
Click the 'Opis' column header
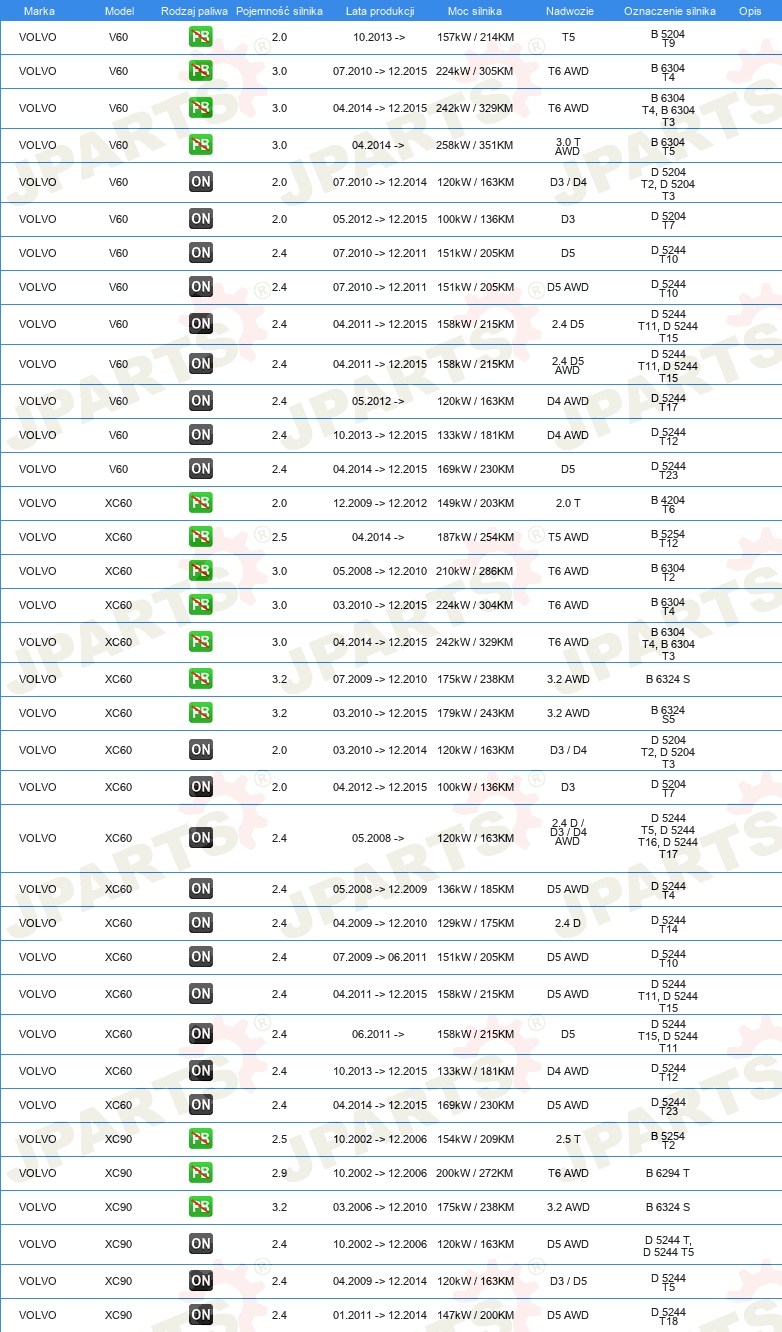coord(750,11)
